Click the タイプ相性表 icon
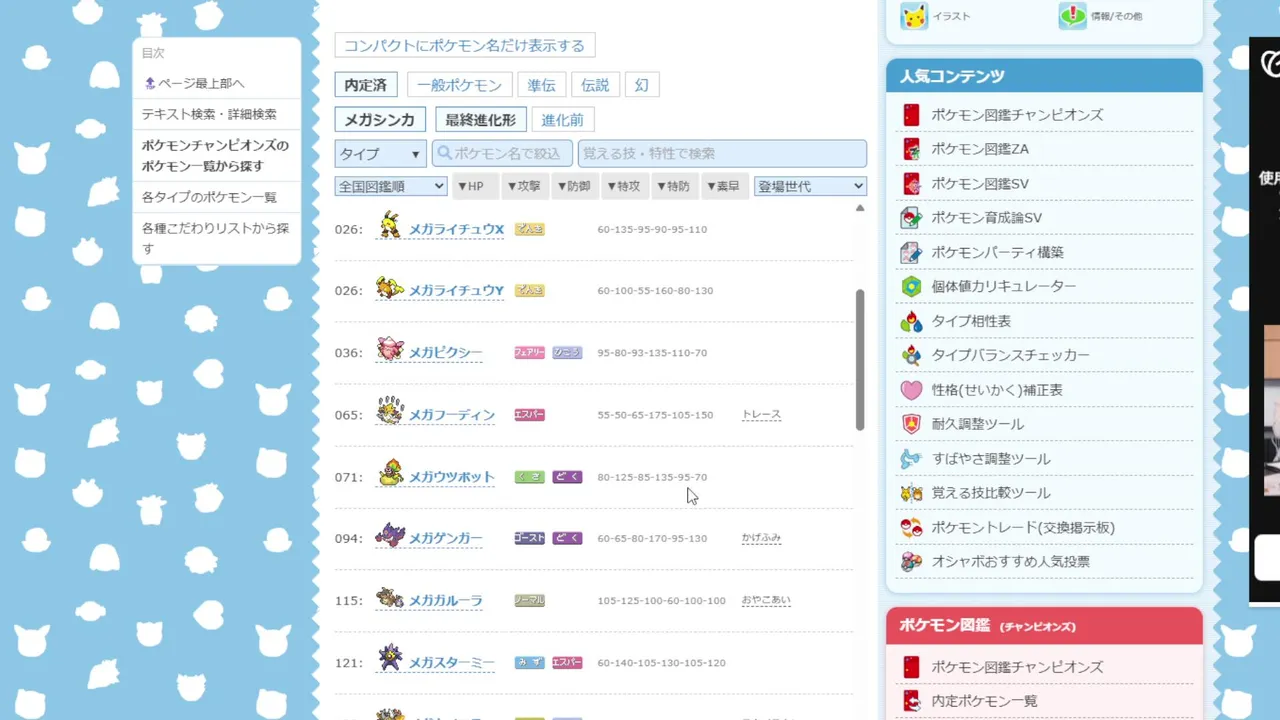The image size is (1280, 720). pos(911,321)
